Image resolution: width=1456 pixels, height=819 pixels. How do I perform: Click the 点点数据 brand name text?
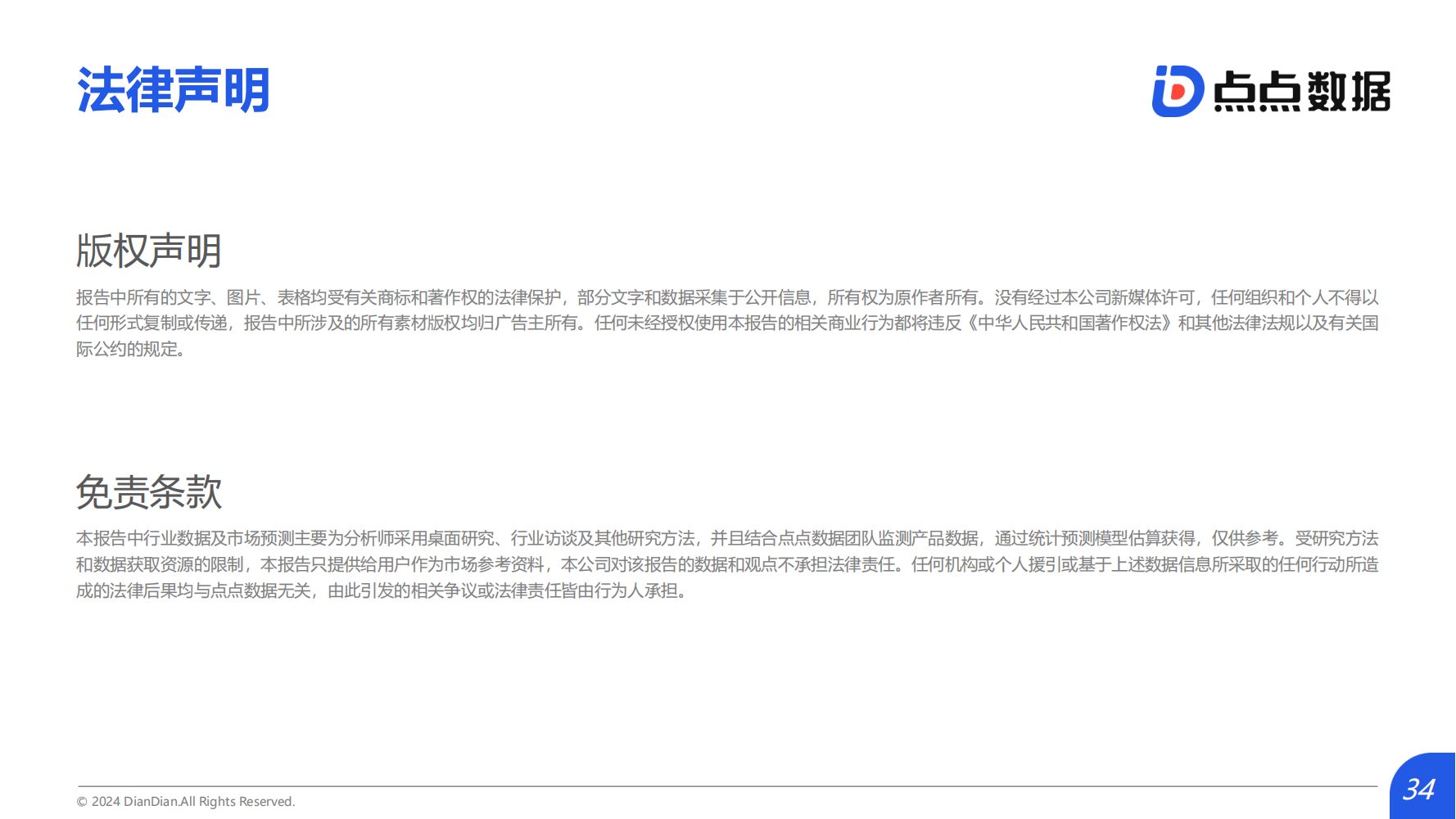pos(1302,91)
